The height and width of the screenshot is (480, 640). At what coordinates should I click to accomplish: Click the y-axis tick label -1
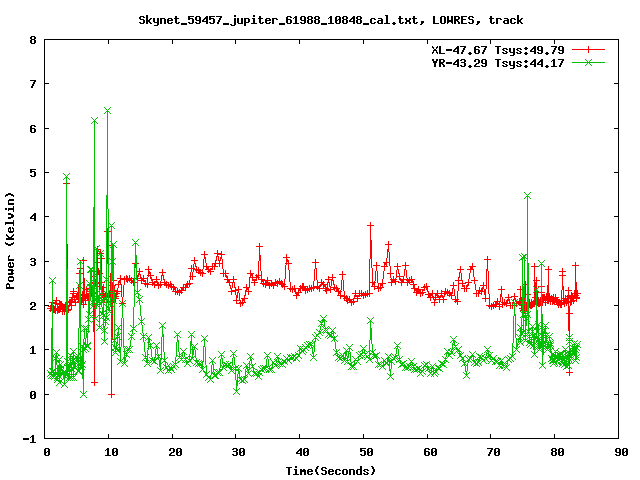coord(29,440)
